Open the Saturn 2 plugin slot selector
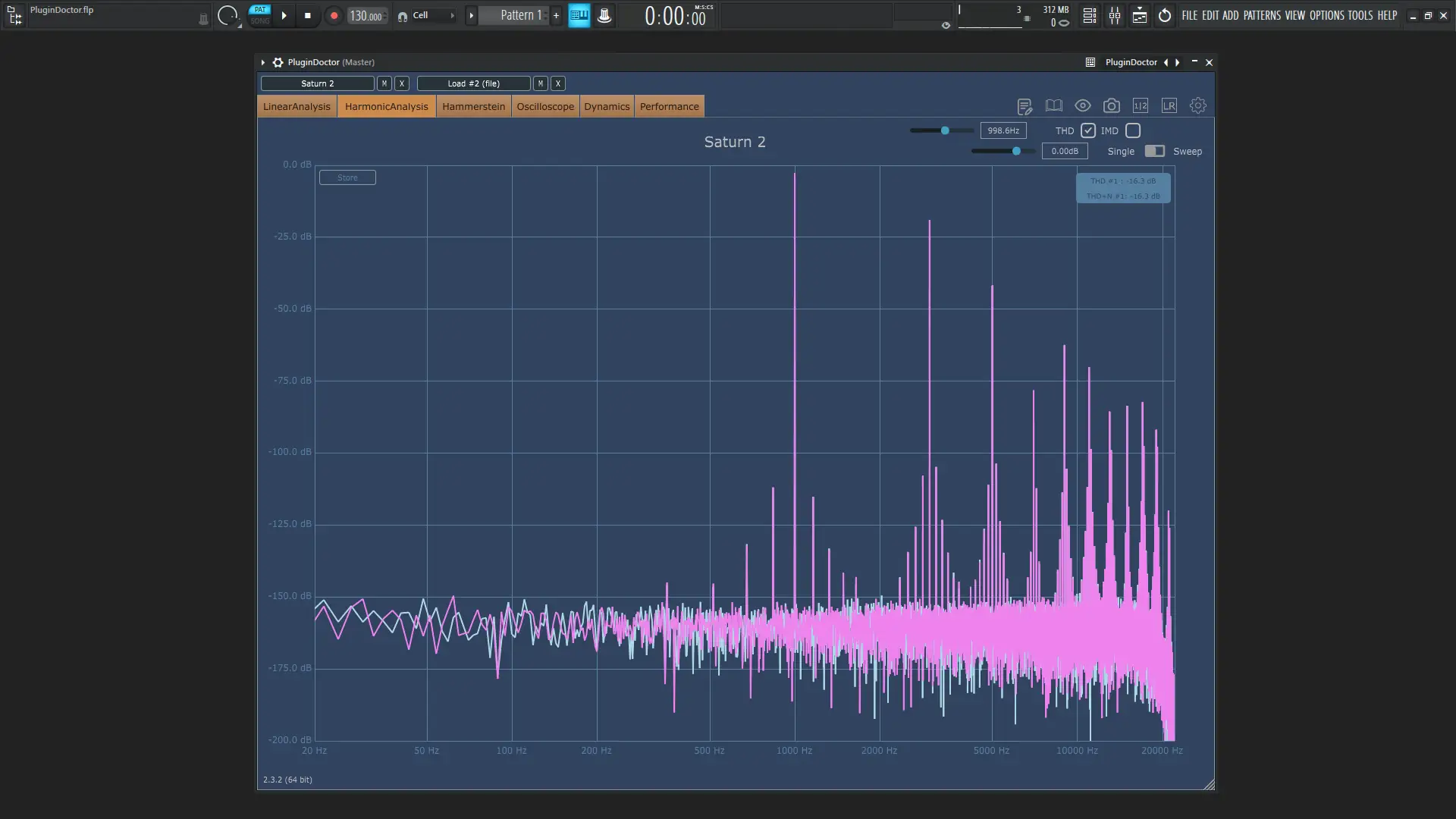The image size is (1456, 819). pos(317,83)
